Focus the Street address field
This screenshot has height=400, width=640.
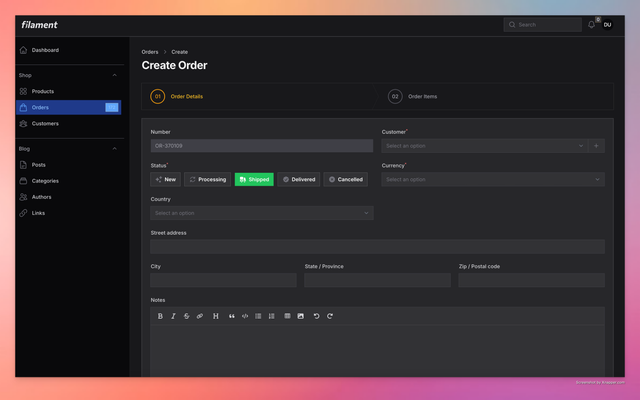pyautogui.click(x=377, y=247)
